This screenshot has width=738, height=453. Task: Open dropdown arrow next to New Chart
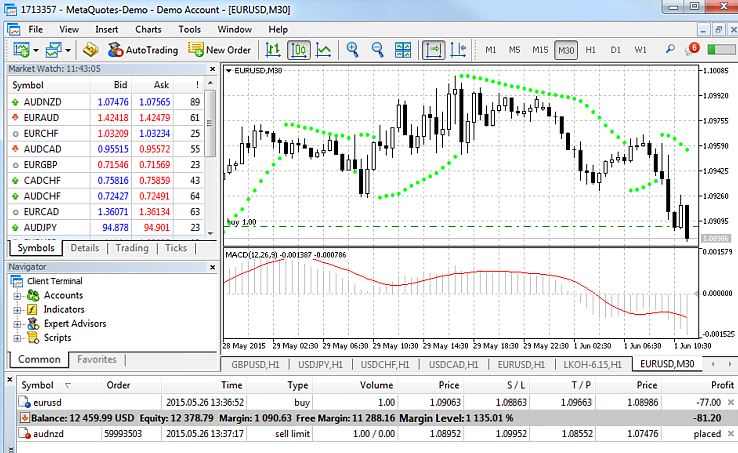click(x=36, y=50)
